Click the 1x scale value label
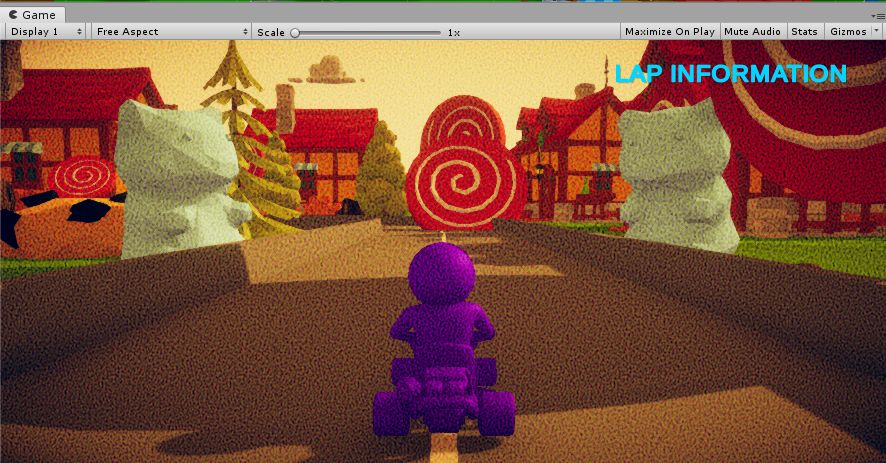 tap(453, 33)
